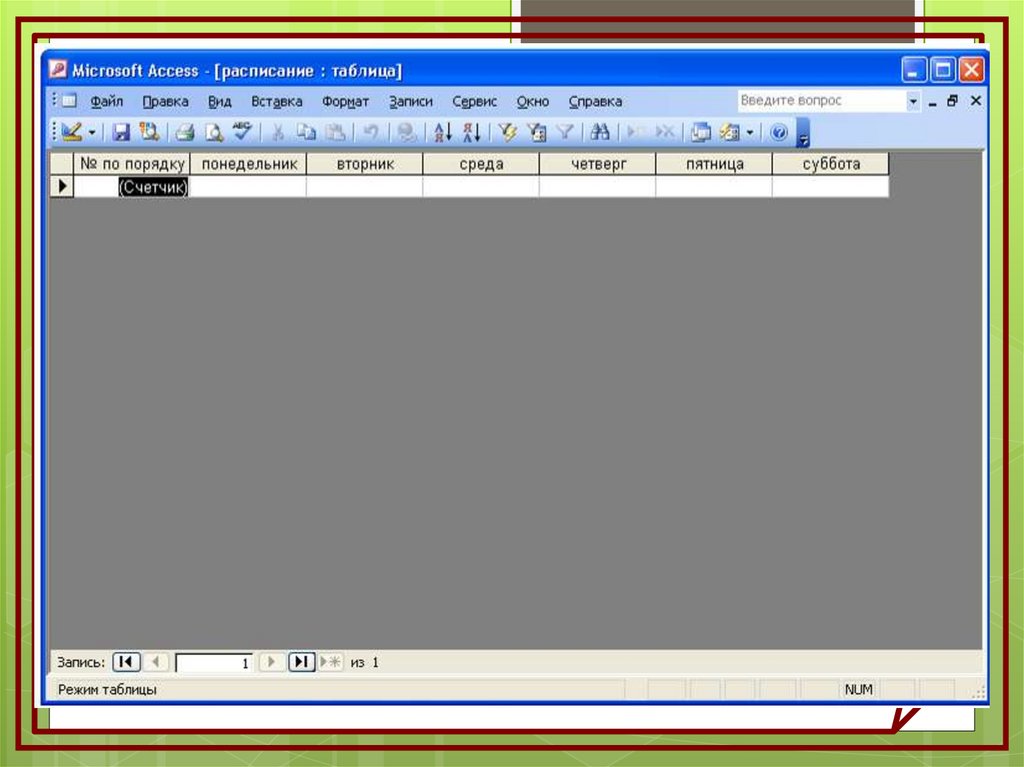1024x767 pixels.
Task: Open the Окно menu
Action: coord(533,102)
